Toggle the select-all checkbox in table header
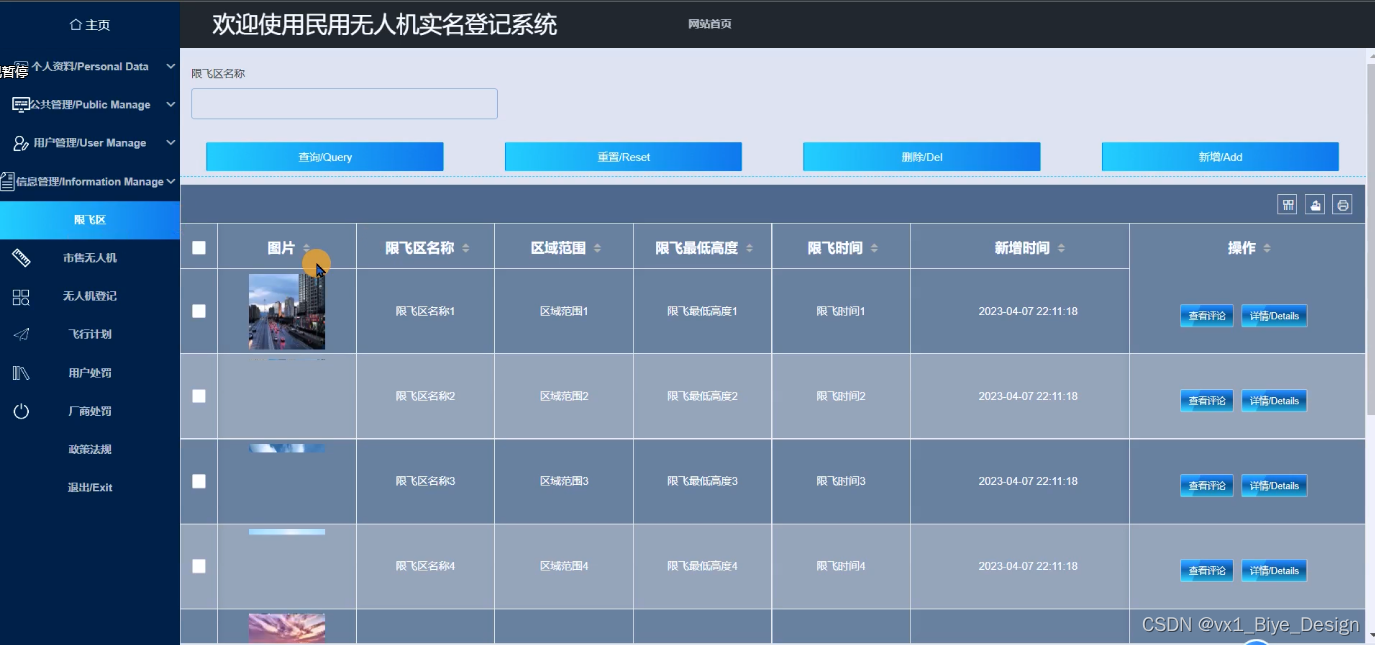The height and width of the screenshot is (645, 1375). pyautogui.click(x=199, y=248)
